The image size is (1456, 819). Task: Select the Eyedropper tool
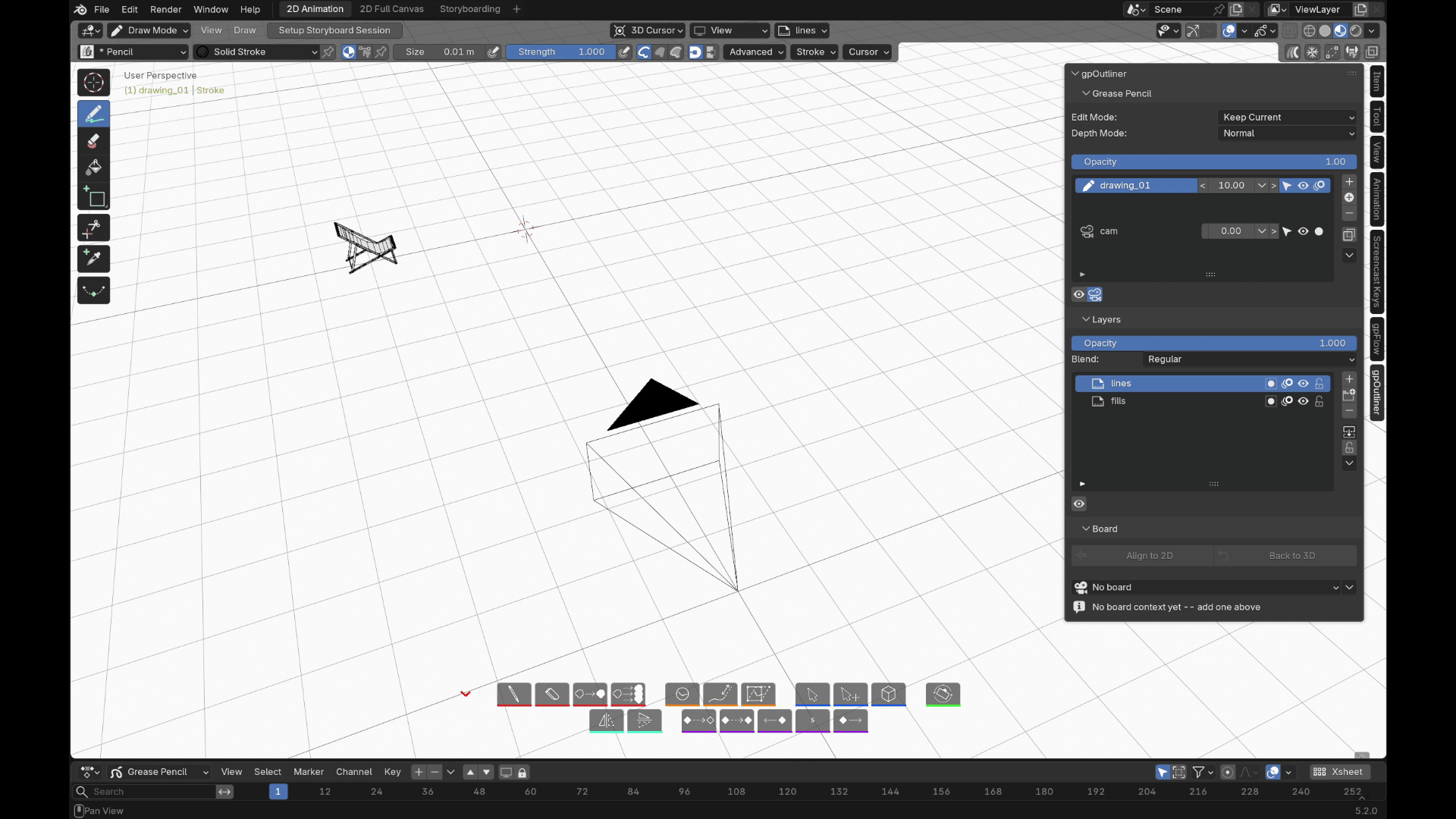tap(94, 259)
